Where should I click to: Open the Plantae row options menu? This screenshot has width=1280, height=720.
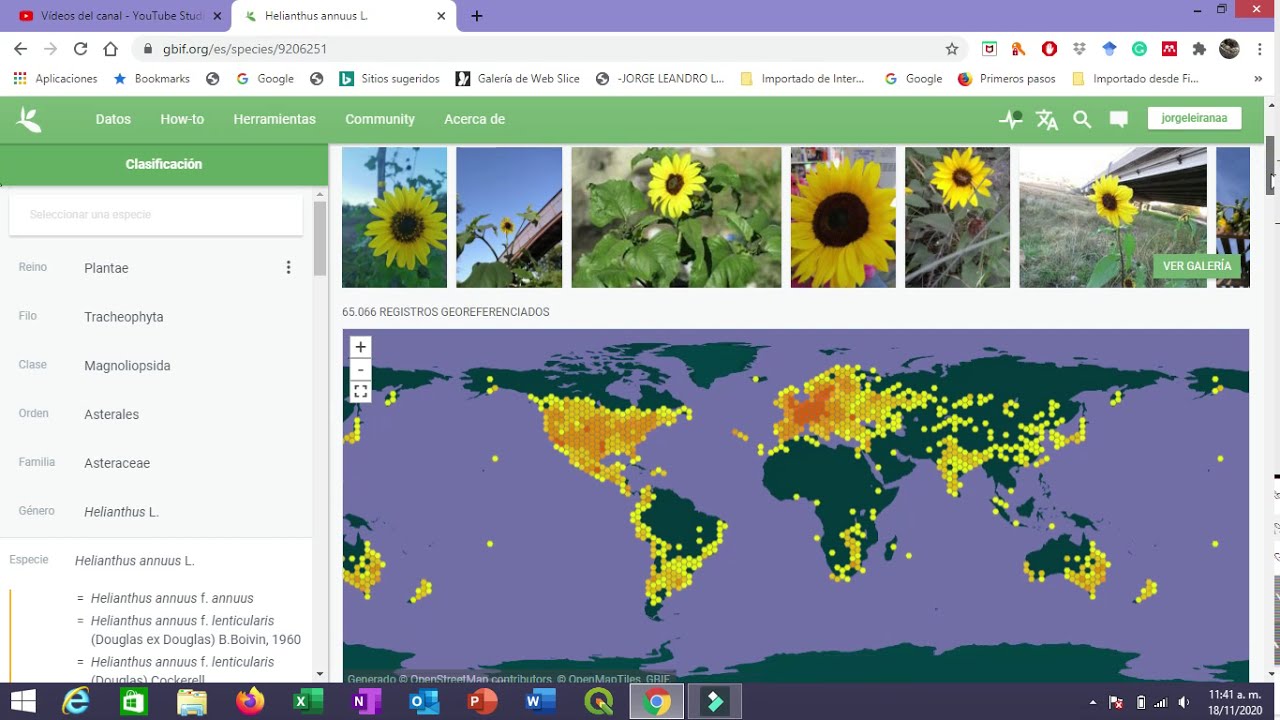click(x=288, y=267)
